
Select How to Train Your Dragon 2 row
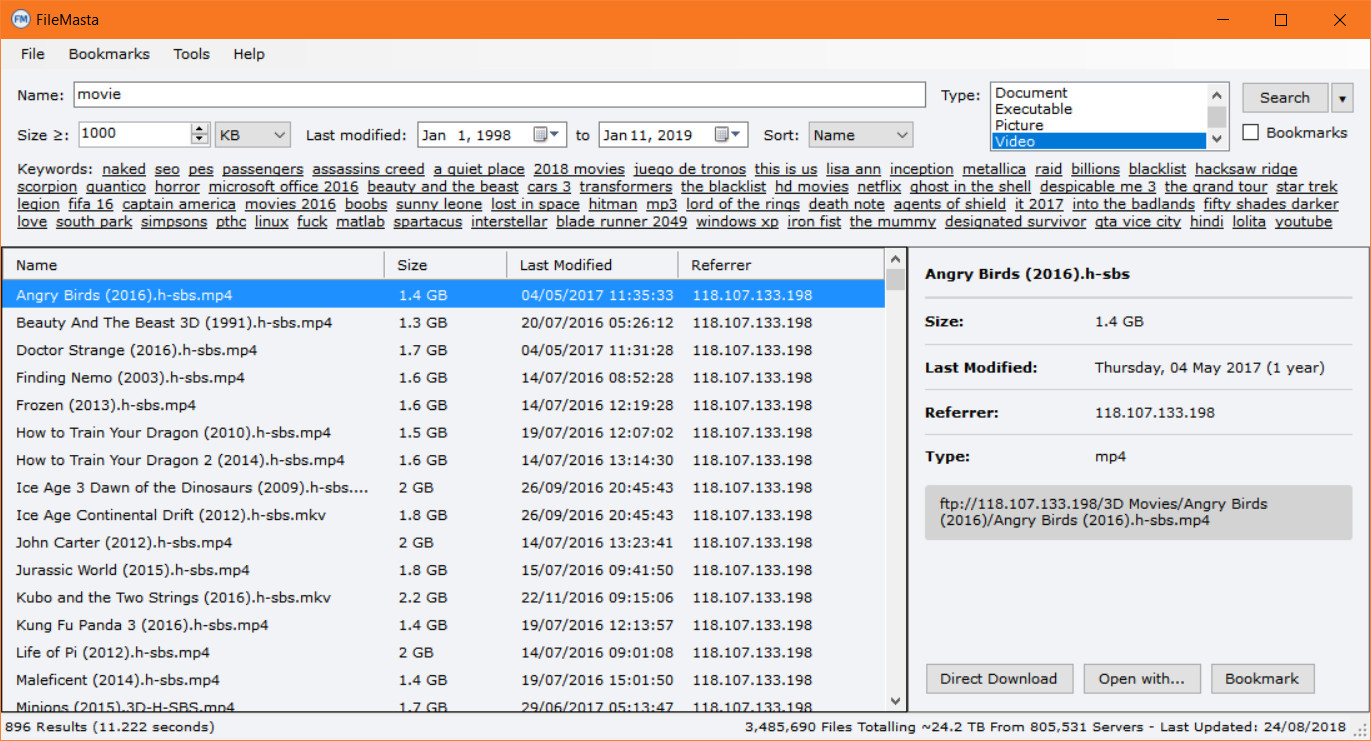click(443, 460)
